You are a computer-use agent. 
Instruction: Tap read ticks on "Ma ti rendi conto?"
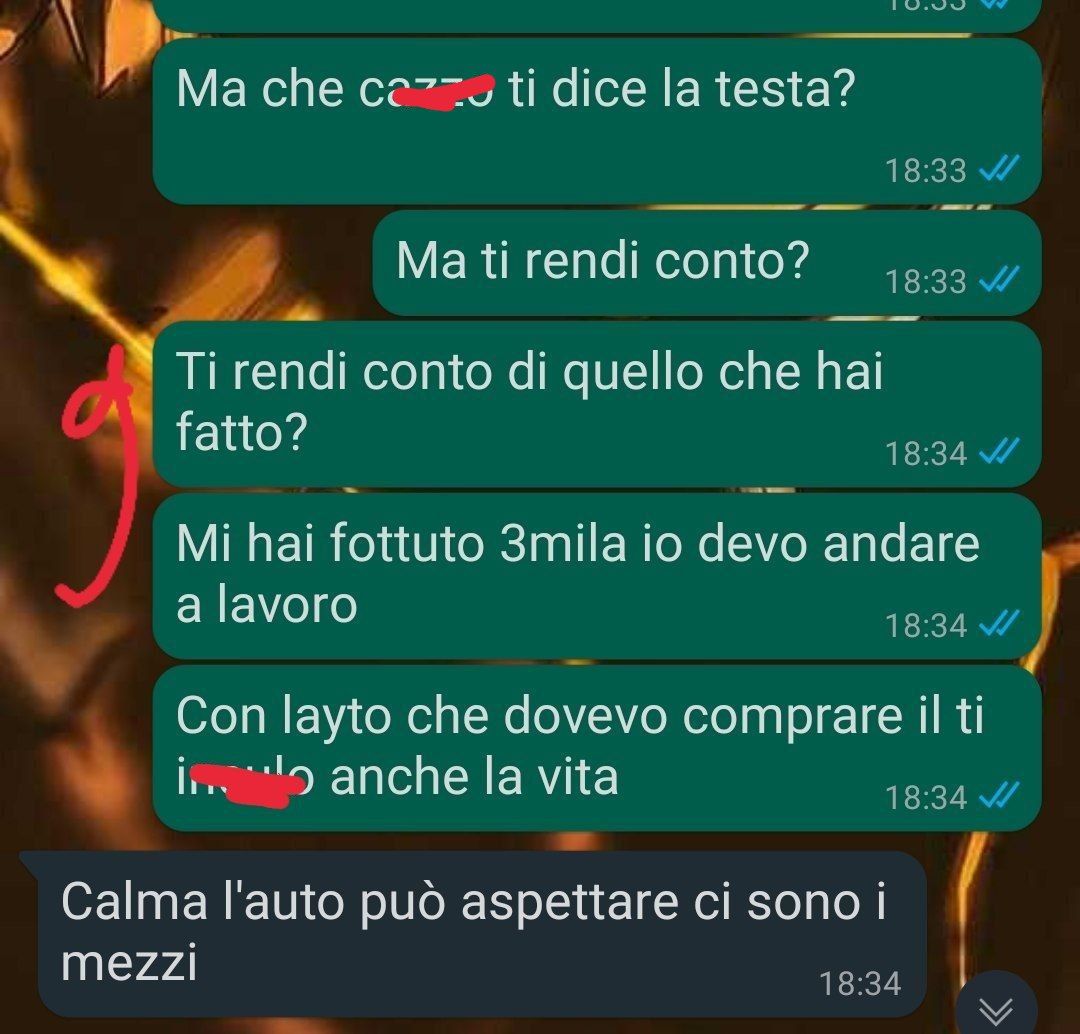[999, 280]
